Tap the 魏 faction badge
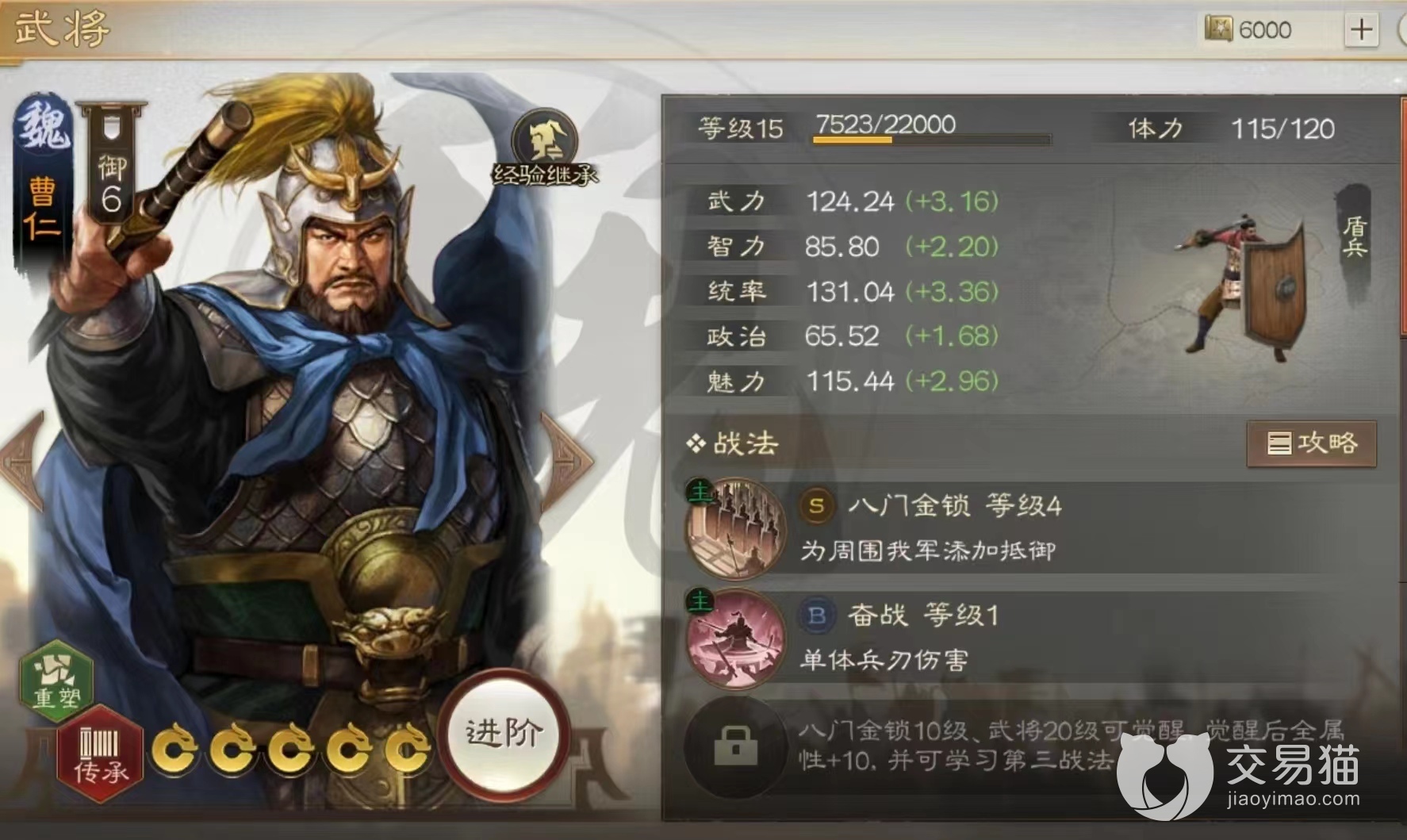The image size is (1407, 840). 44,127
